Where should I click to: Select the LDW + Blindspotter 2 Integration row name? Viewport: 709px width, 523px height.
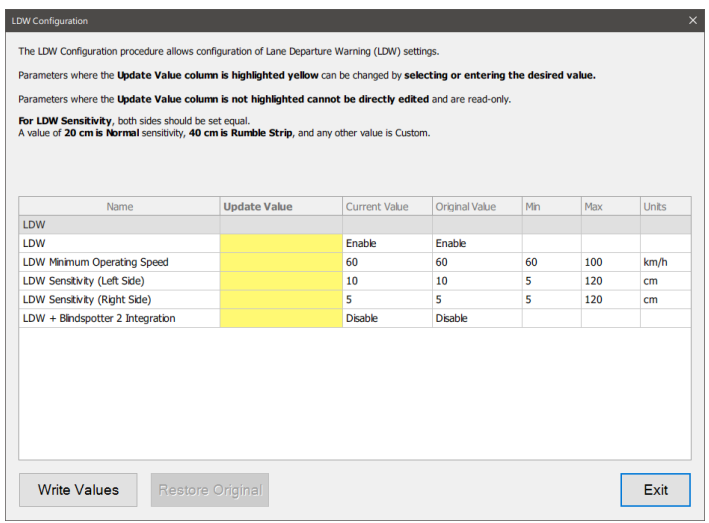98,318
